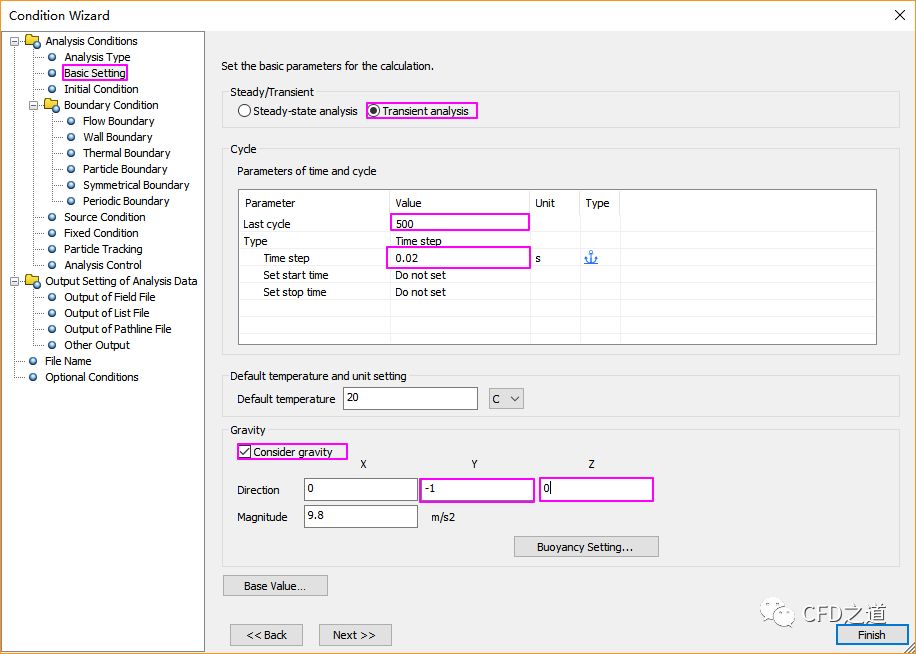Open the temperature unit dropdown
Screen dimensions: 916x654
506,399
